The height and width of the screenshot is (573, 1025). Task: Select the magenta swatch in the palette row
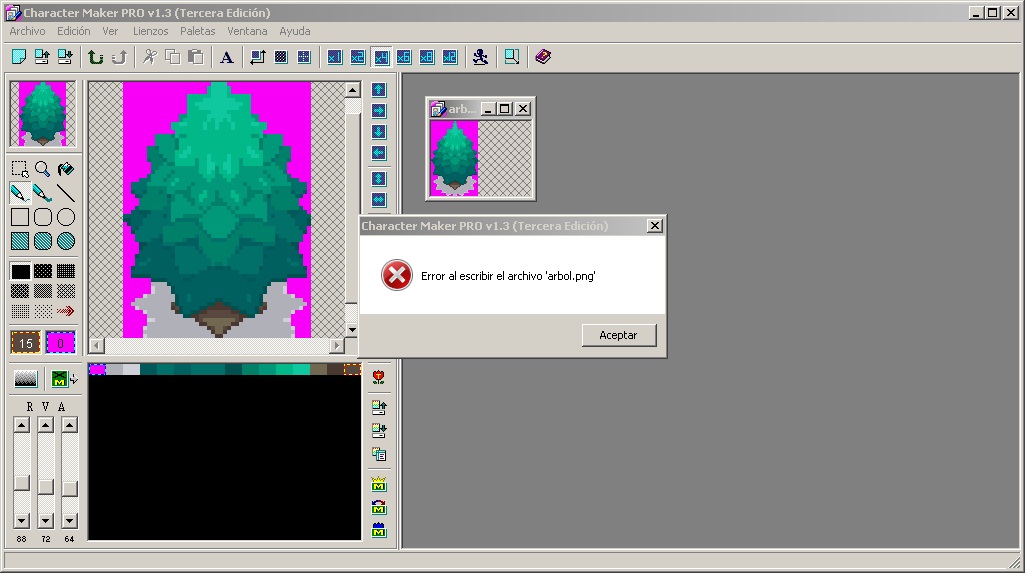[x=97, y=370]
